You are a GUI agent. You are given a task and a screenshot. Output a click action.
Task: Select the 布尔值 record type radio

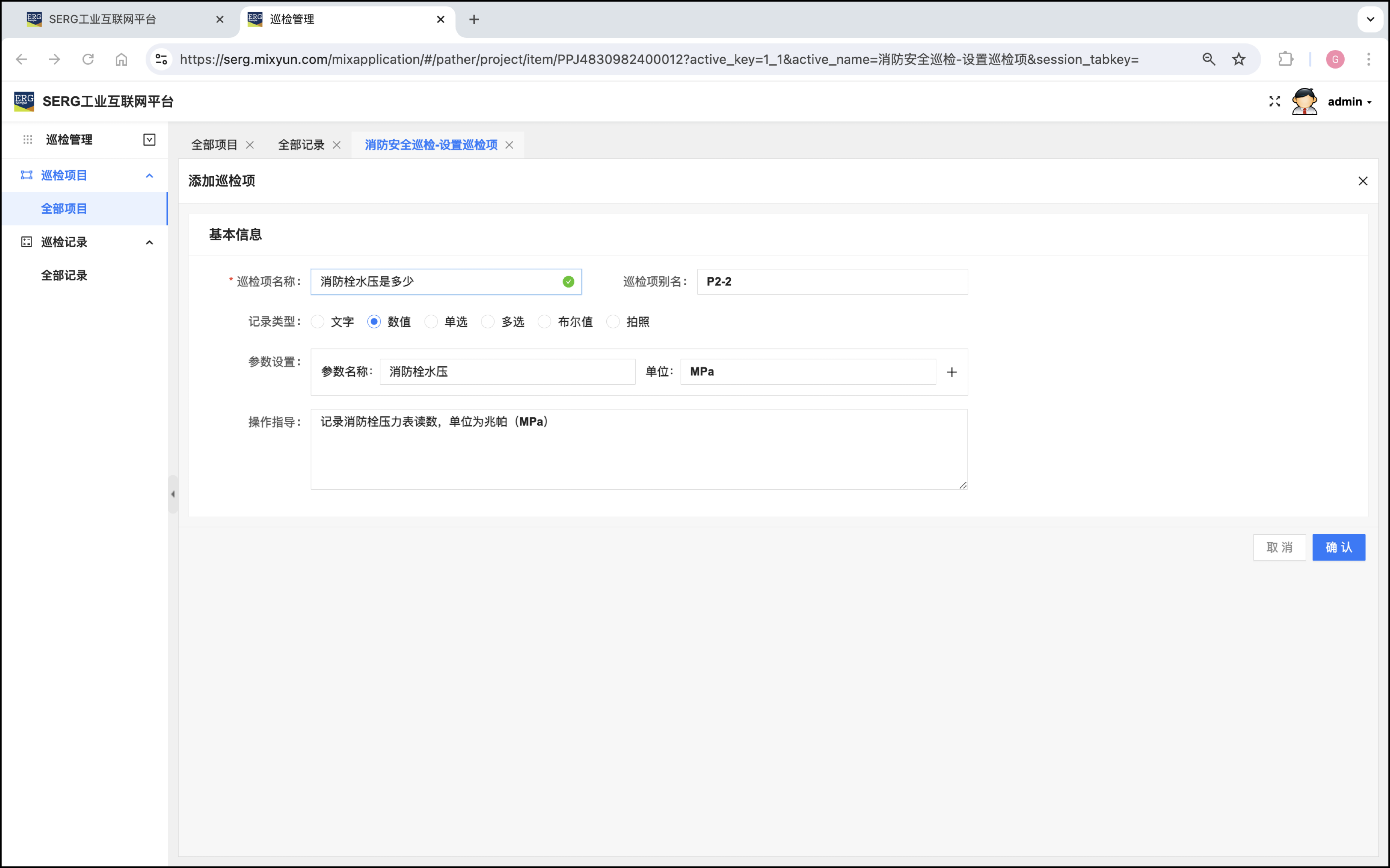pyautogui.click(x=544, y=322)
